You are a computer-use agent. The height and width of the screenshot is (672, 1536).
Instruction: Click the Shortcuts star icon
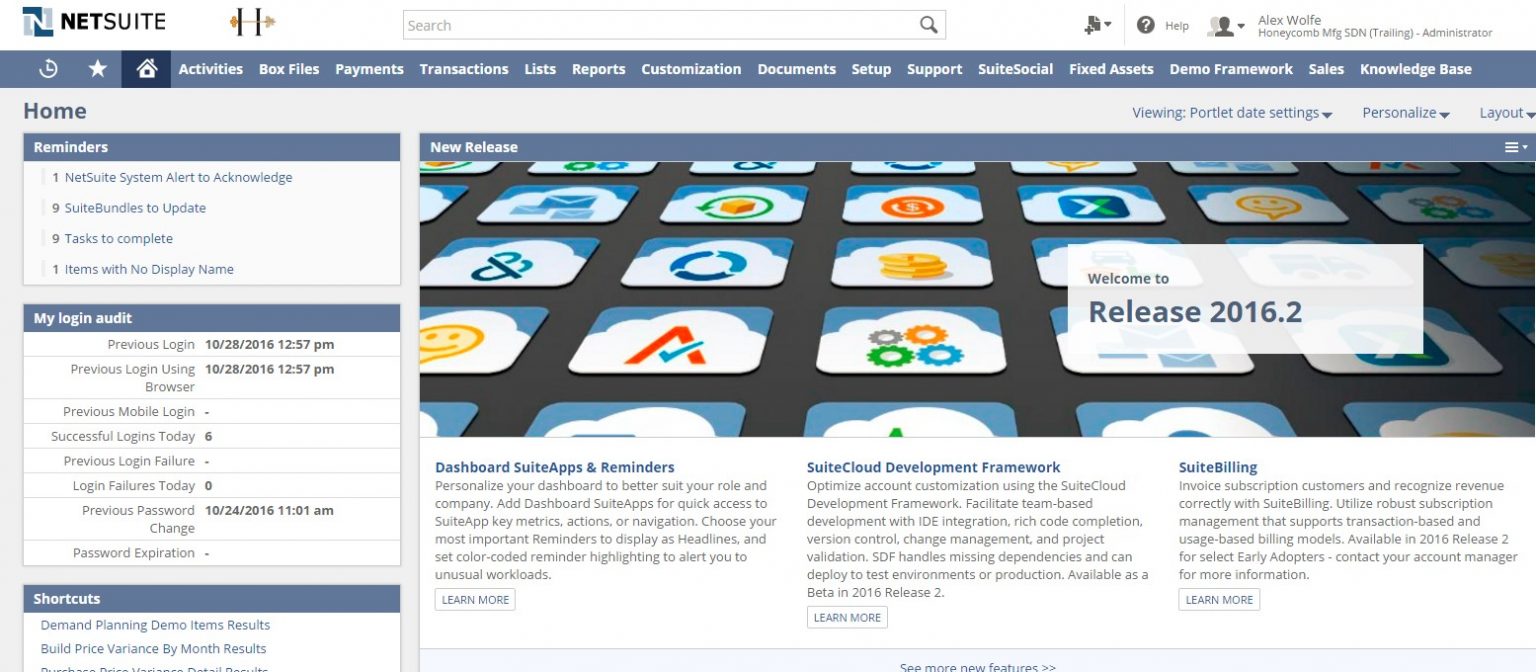tap(96, 68)
